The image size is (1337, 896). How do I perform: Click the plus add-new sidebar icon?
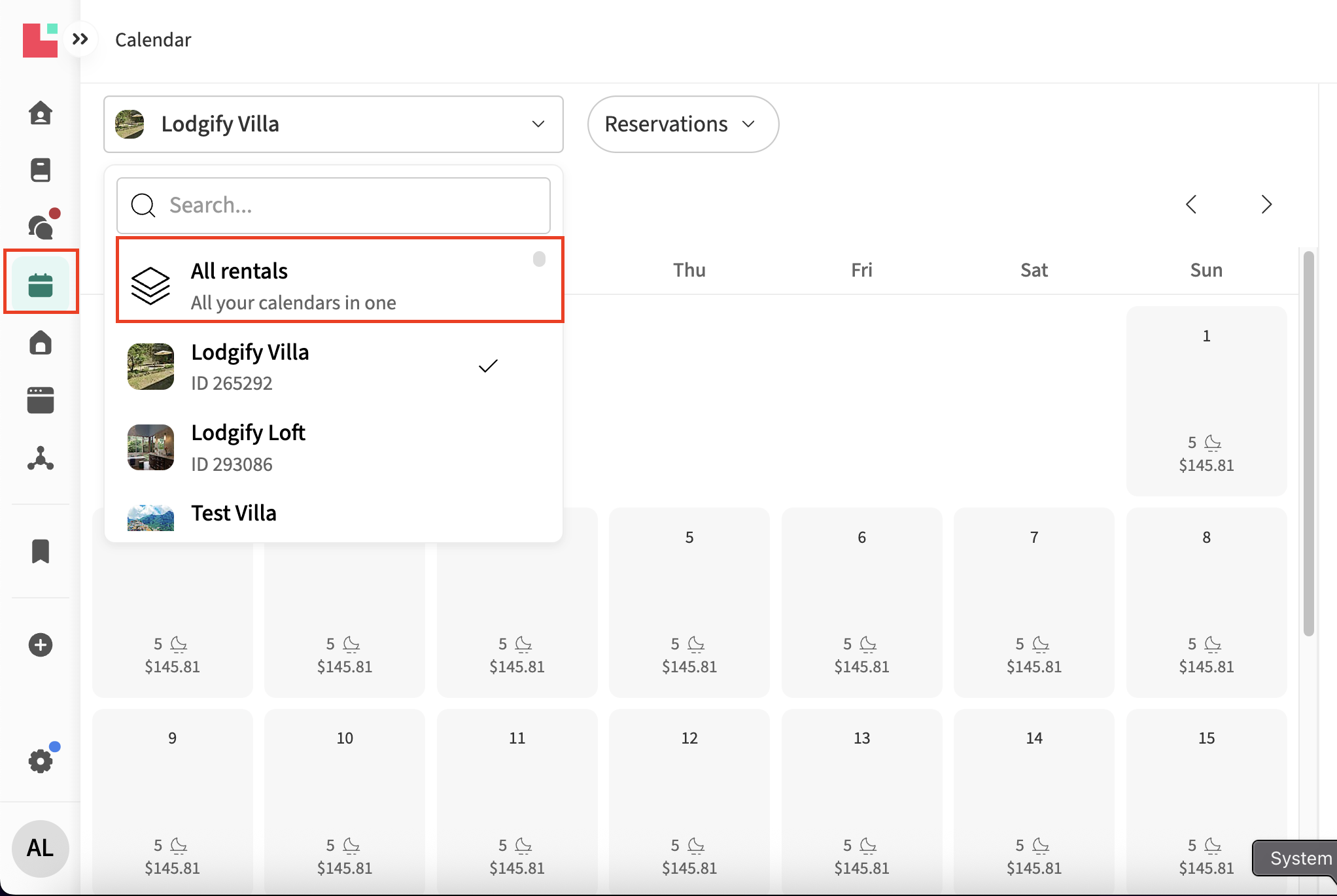click(41, 645)
